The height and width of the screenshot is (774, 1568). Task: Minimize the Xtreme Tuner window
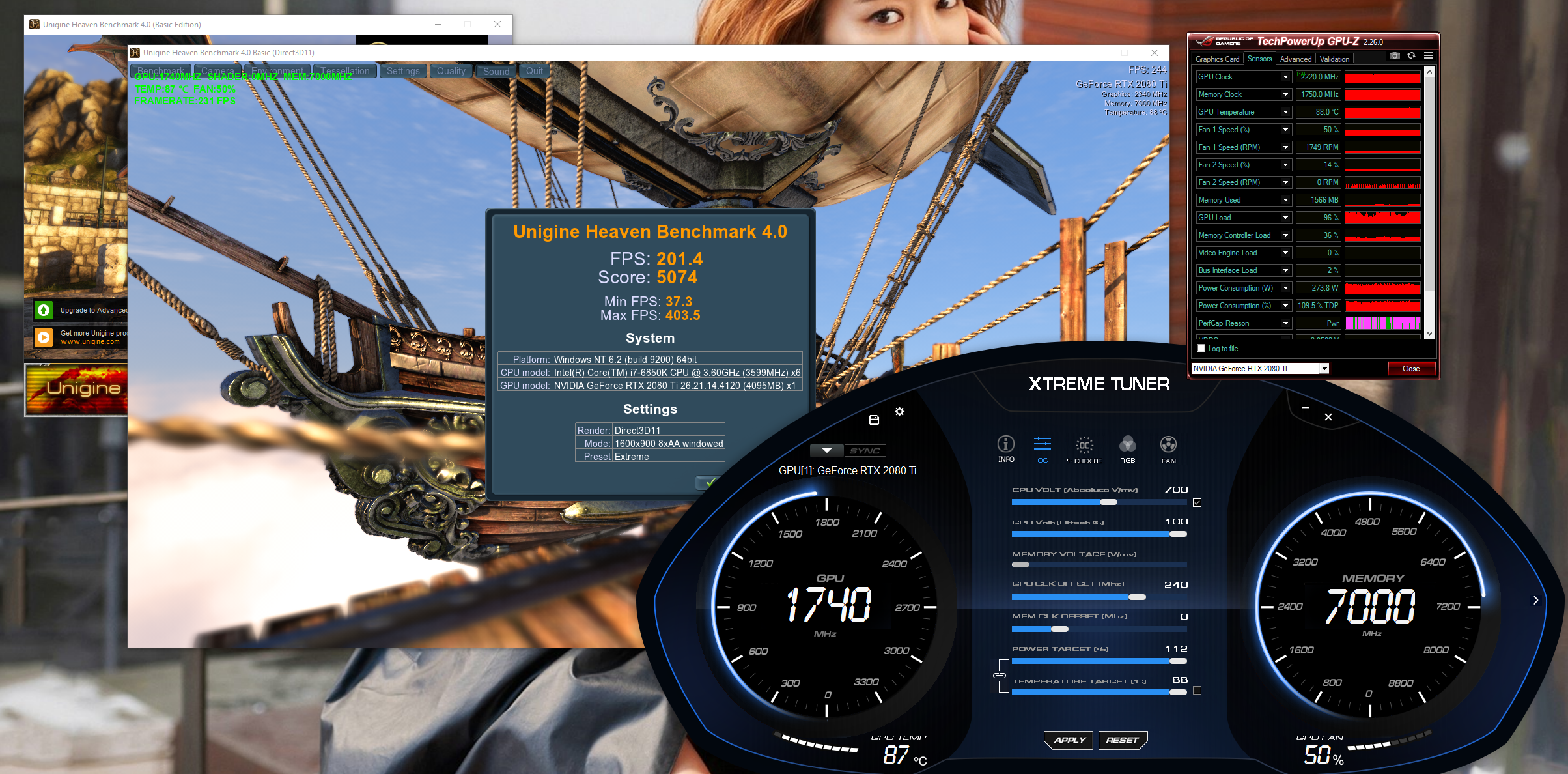(1305, 408)
